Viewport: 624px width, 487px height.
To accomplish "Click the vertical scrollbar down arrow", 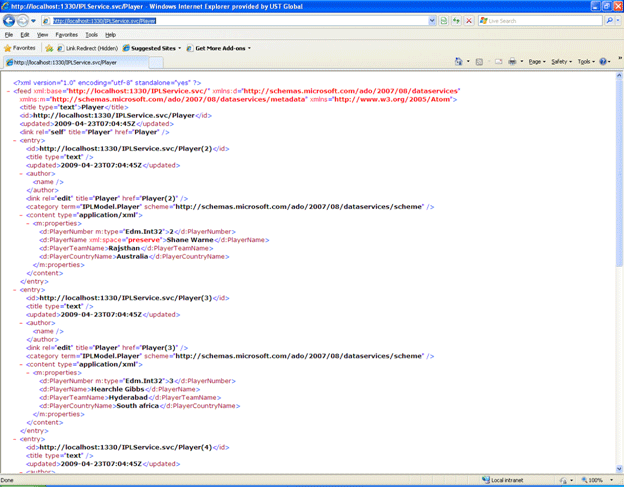I will coord(619,469).
